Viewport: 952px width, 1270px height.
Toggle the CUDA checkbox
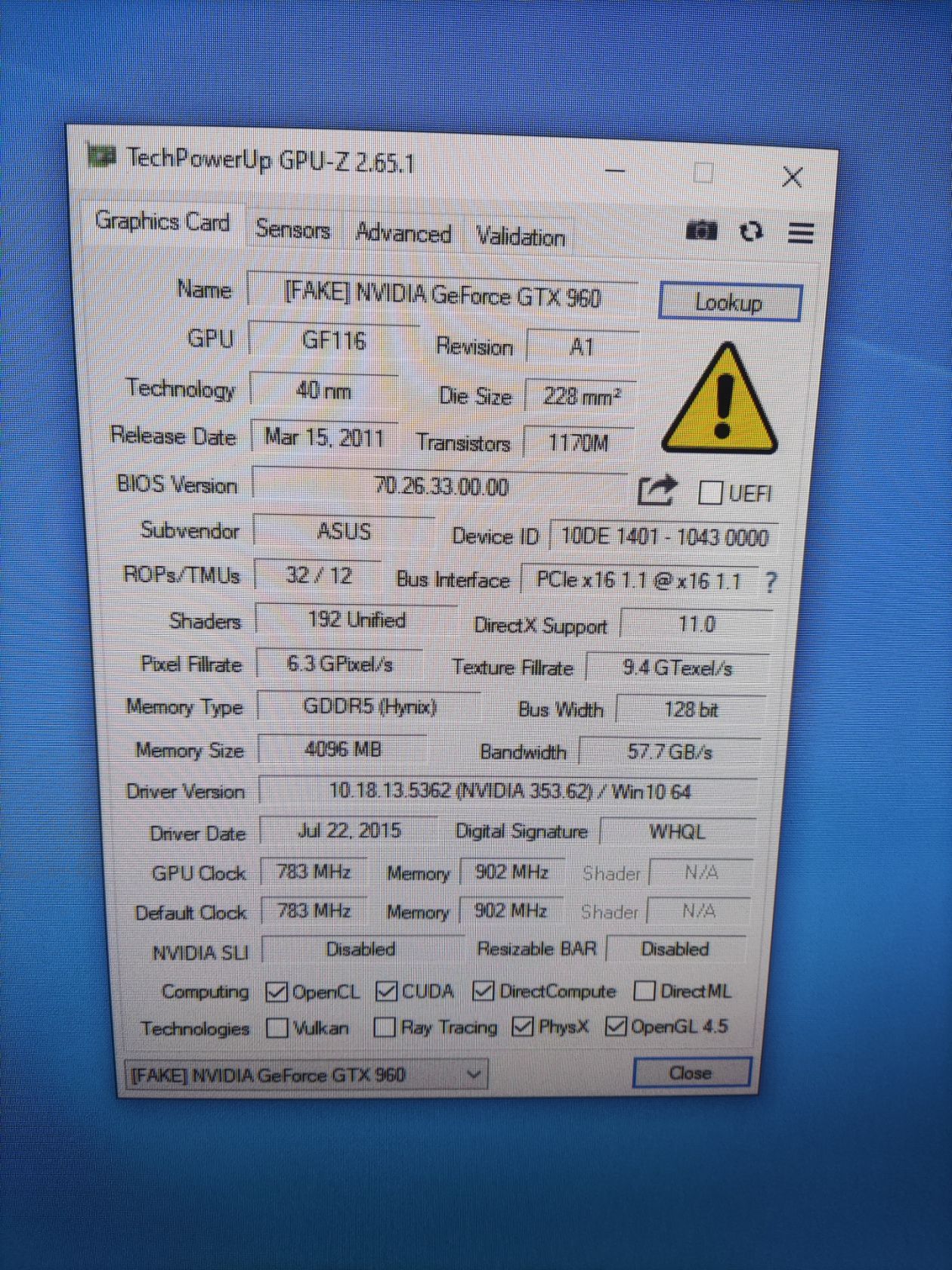pyautogui.click(x=386, y=991)
